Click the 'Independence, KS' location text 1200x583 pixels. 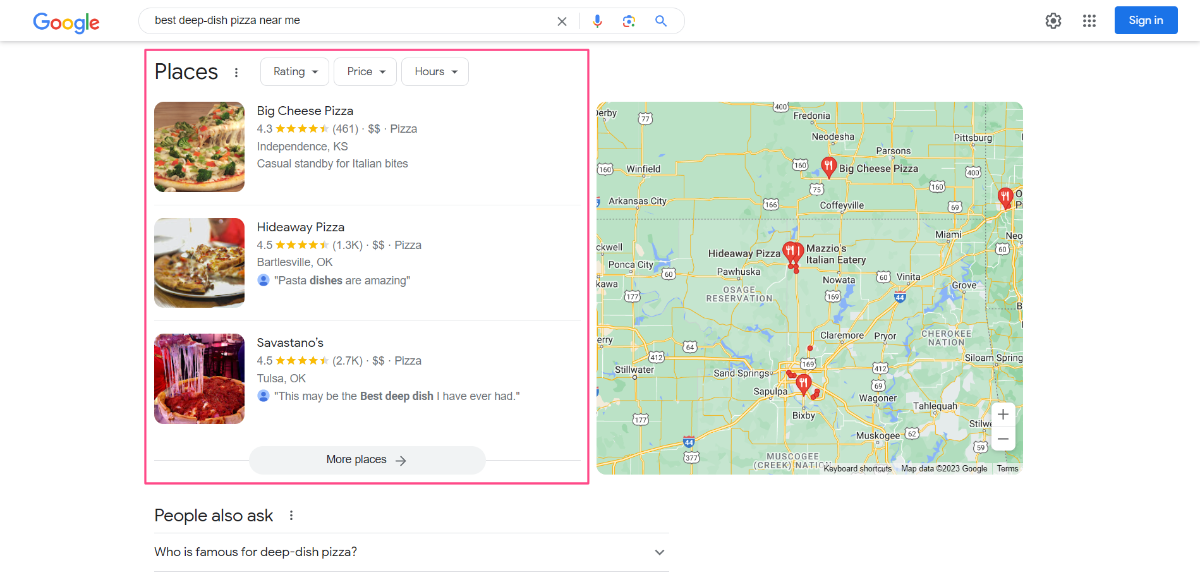pos(302,147)
